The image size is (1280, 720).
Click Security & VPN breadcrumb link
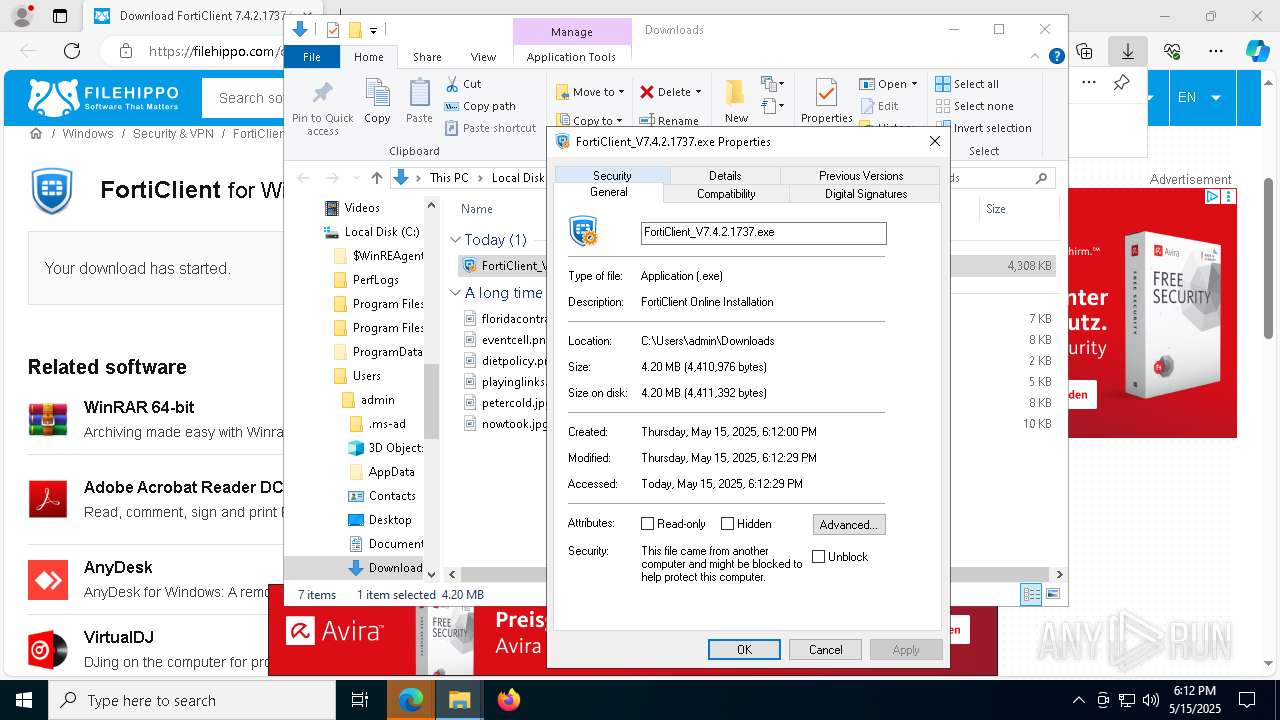point(173,133)
